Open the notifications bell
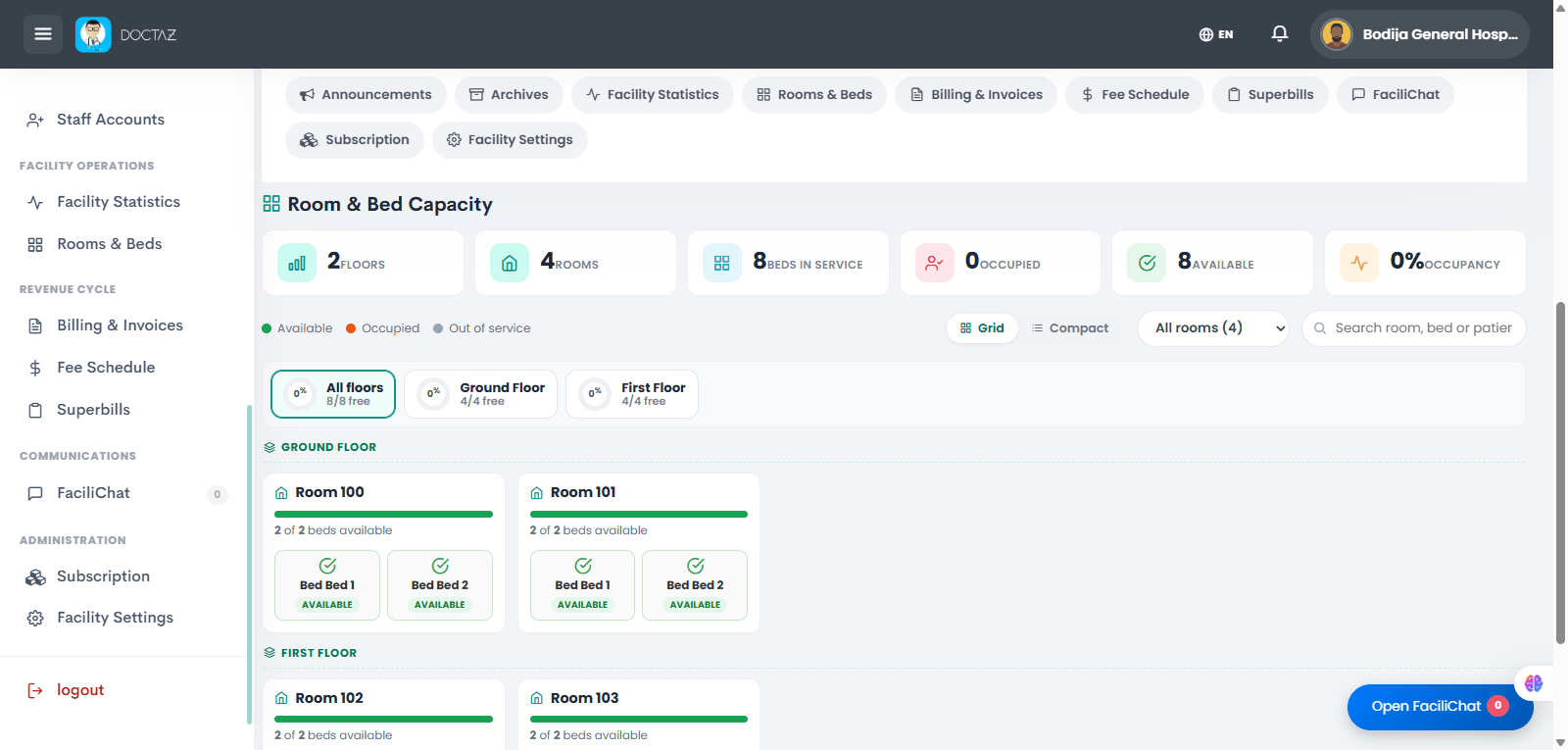Viewport: 1568px width, 750px height. [1280, 34]
